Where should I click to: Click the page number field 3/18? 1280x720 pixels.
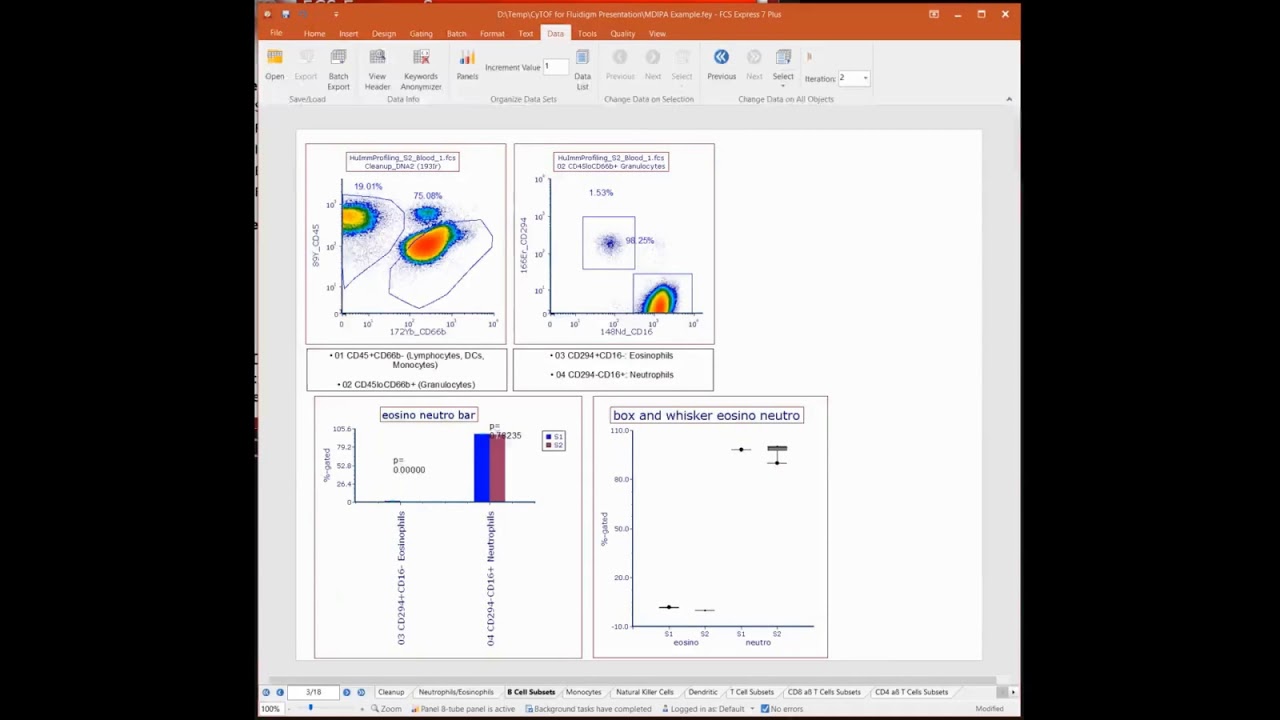point(314,692)
